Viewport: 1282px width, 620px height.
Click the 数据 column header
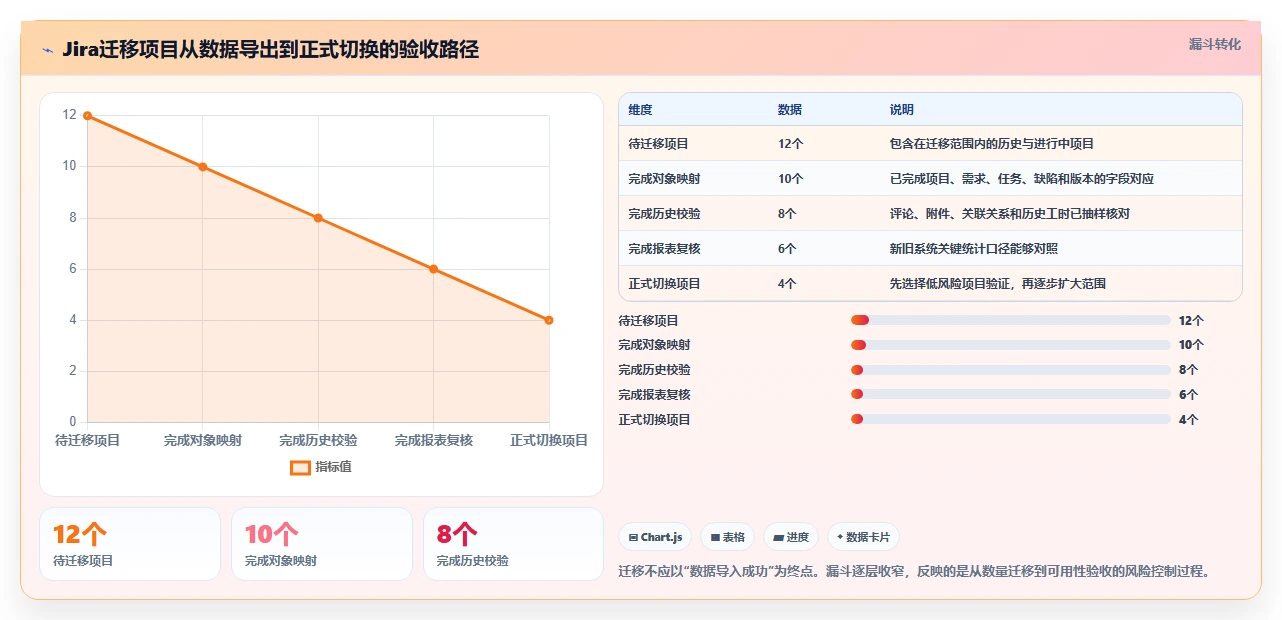click(790, 110)
